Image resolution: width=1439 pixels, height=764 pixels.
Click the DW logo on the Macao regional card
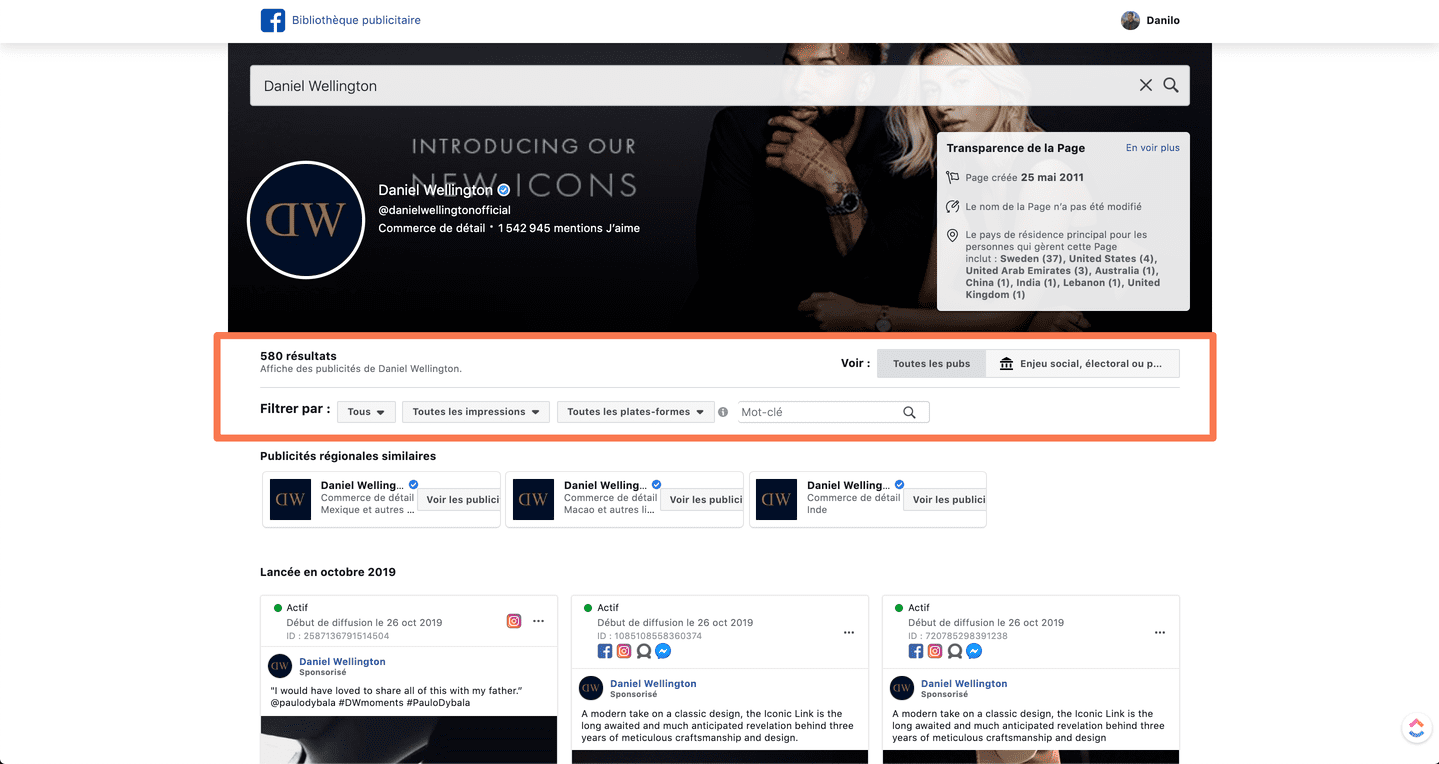533,499
